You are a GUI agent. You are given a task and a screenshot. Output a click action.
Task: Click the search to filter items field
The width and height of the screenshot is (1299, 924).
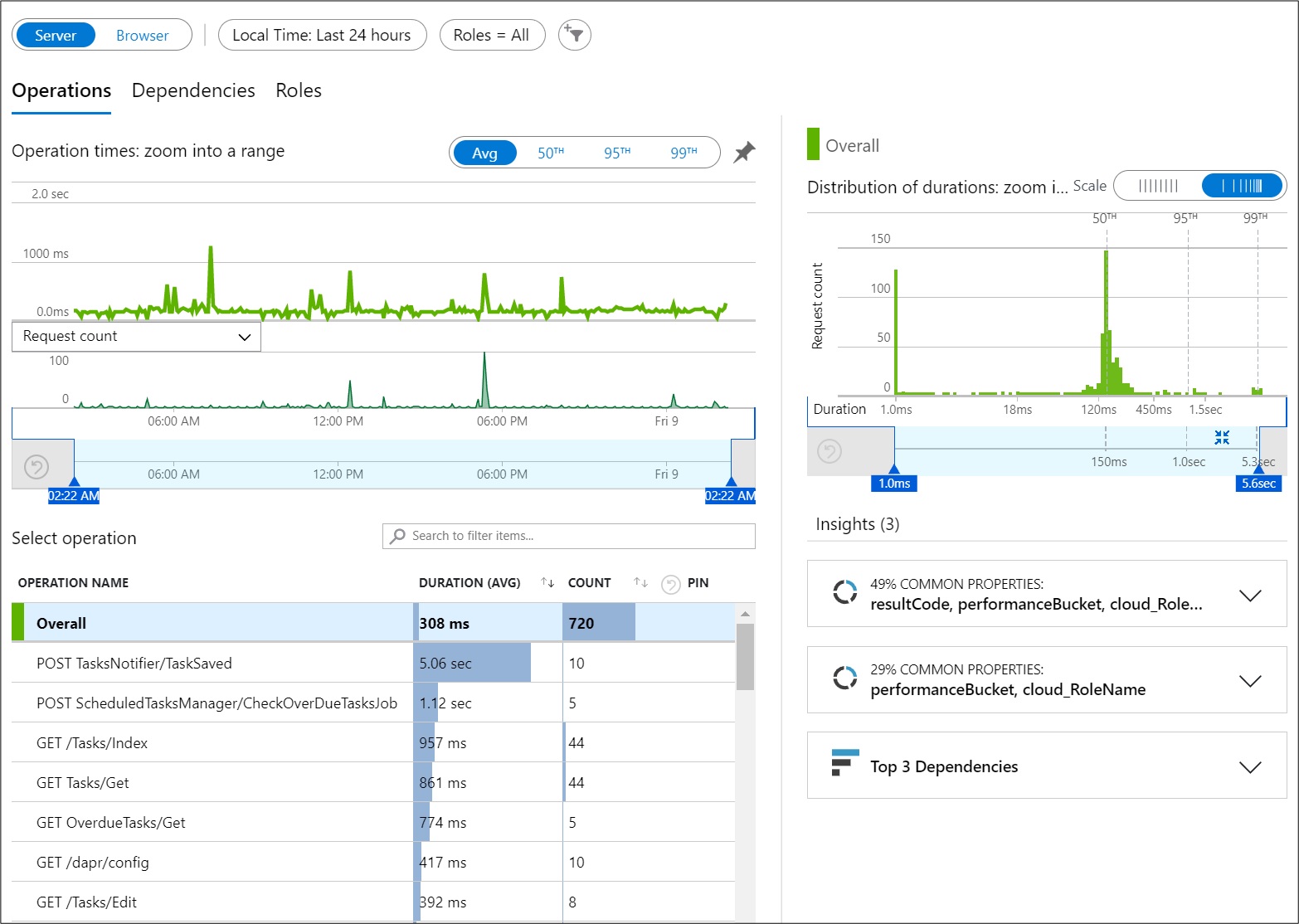[569, 536]
